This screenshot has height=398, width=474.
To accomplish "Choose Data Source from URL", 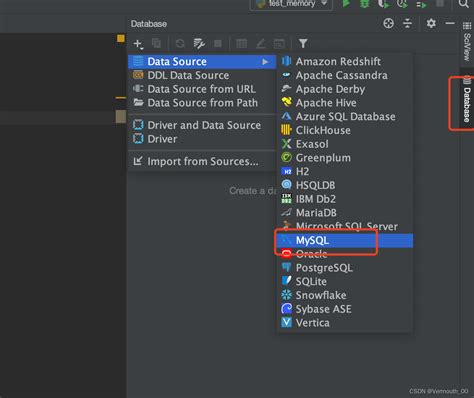I will tap(202, 89).
